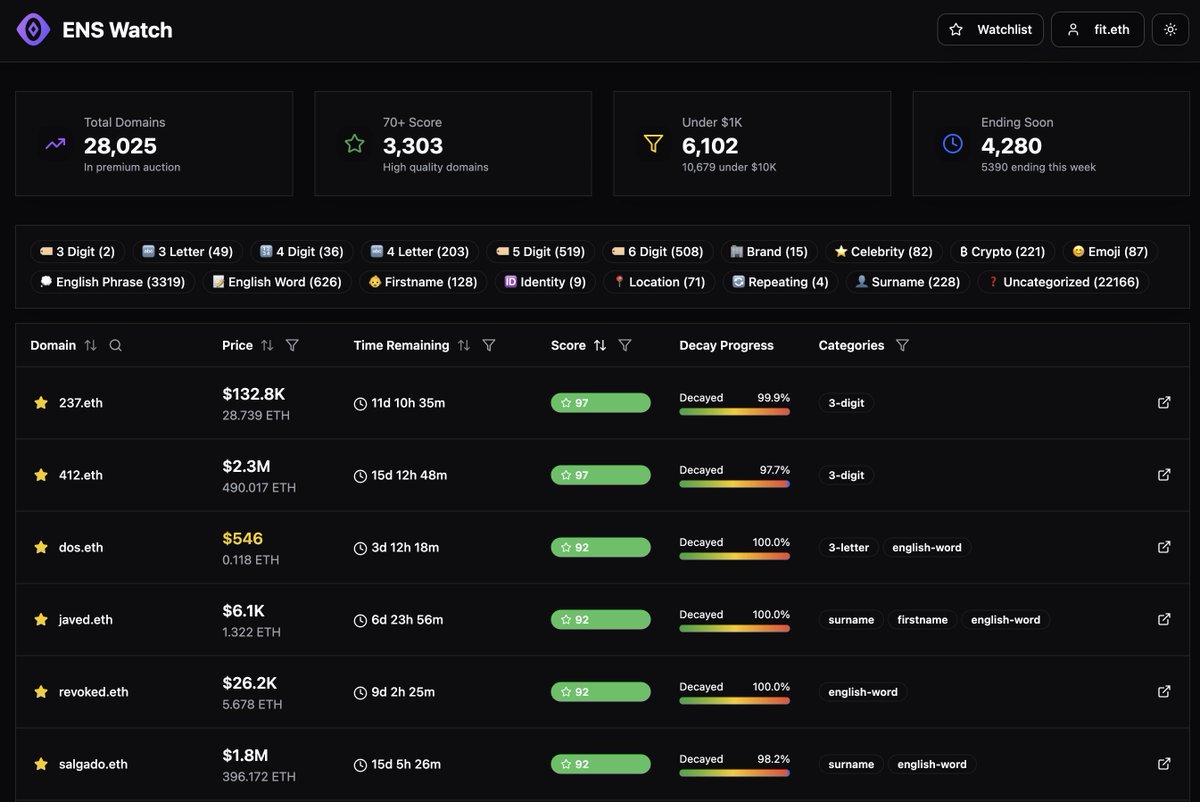Screen dimensions: 1200x802
Task: Click decay progress bar for dos.eth
Action: 734,556
